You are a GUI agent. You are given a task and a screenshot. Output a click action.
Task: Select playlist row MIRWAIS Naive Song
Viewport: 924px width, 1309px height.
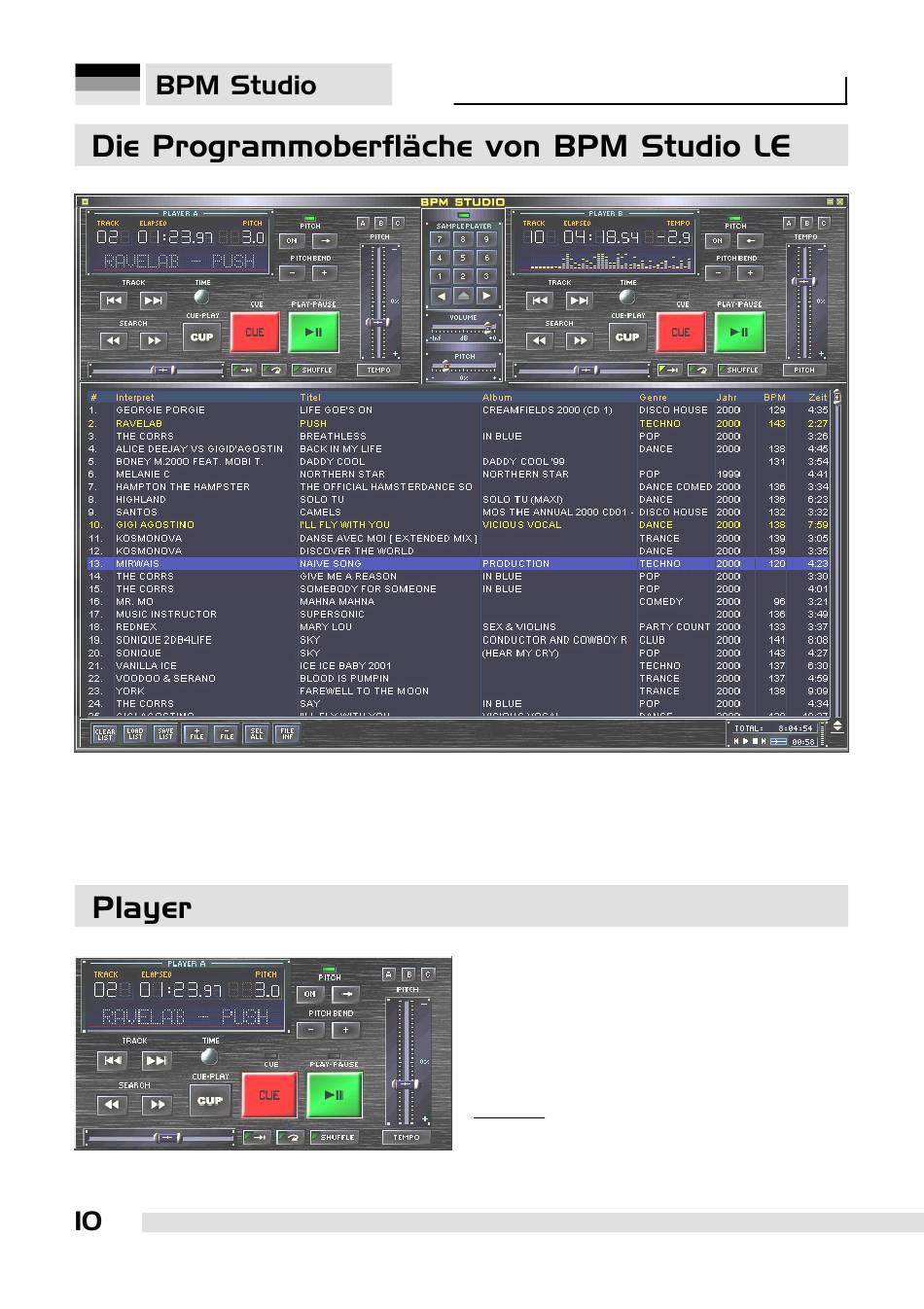[x=458, y=563]
